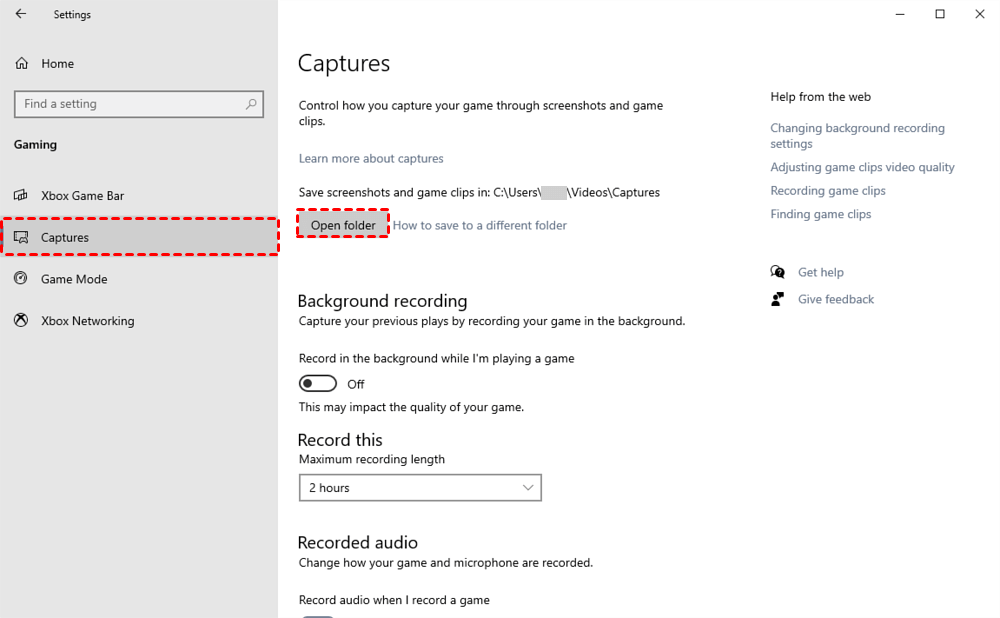Click the Home icon in sidebar

[22, 63]
